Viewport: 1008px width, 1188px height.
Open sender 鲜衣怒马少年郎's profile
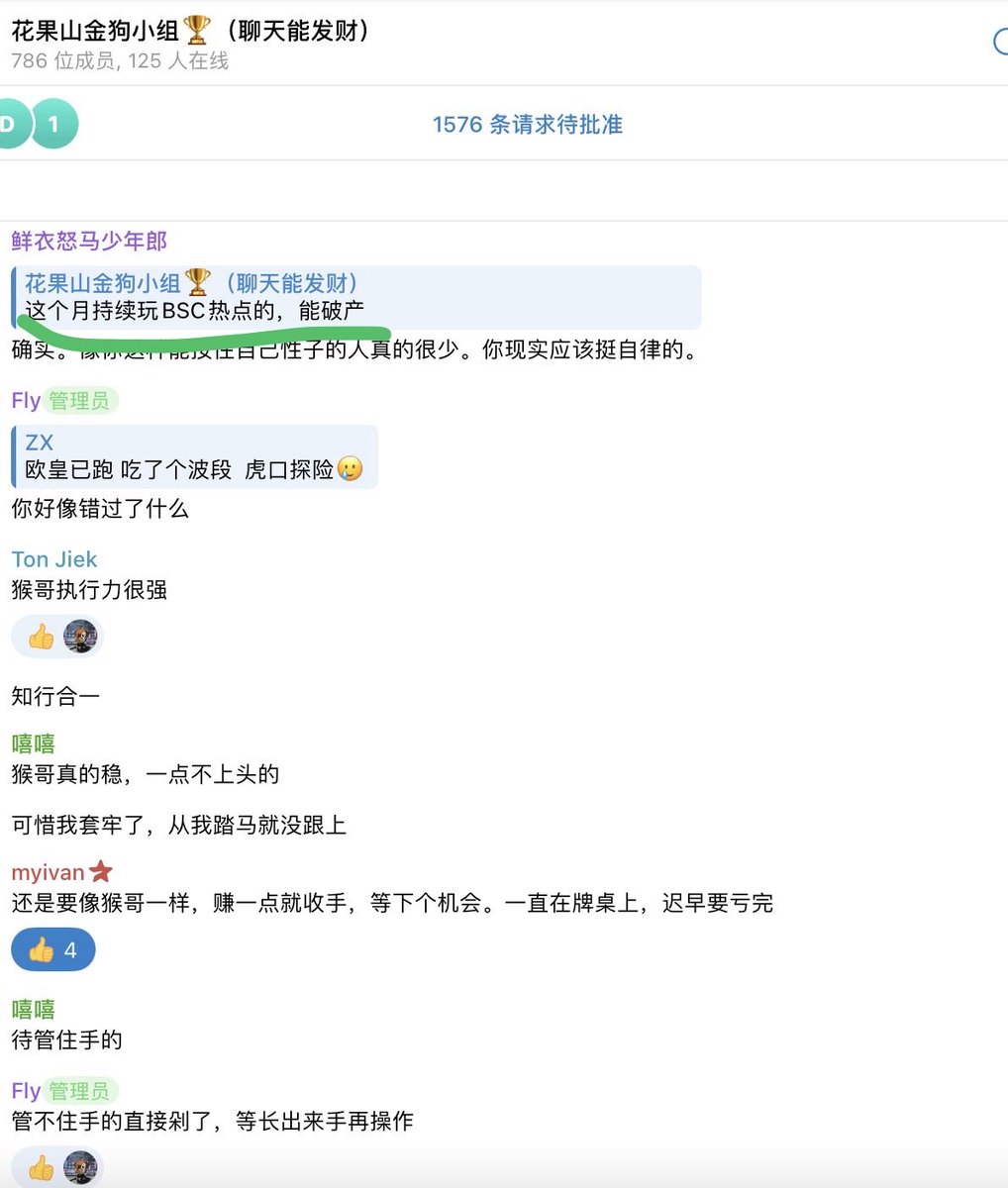click(x=89, y=241)
